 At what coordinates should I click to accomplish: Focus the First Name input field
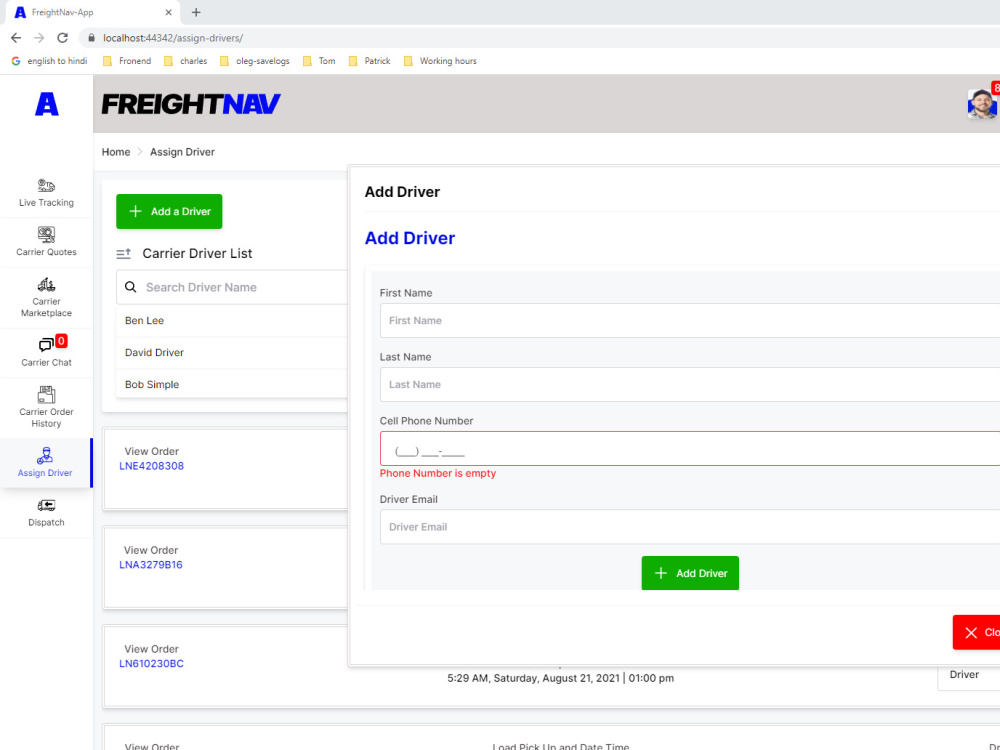click(690, 320)
